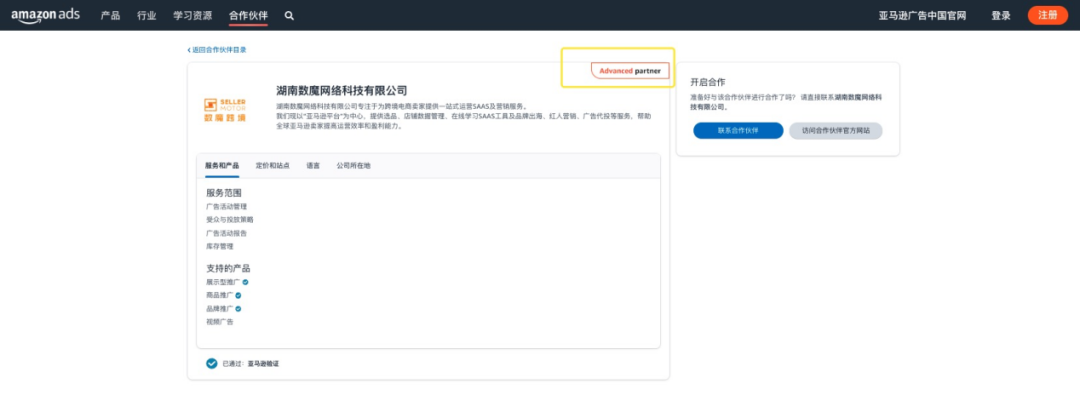Click the 联系合作伙伴 button
1080x412 pixels.
[x=738, y=130]
